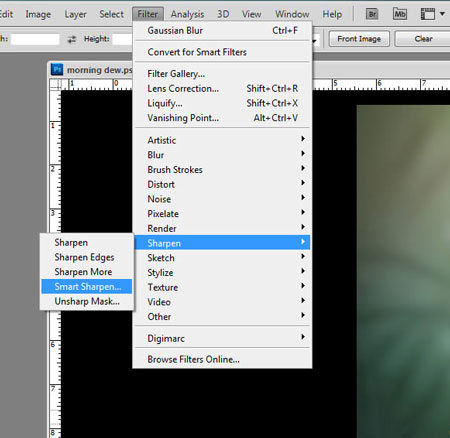Open the Liquify filter
The height and width of the screenshot is (438, 450).
pos(222,103)
